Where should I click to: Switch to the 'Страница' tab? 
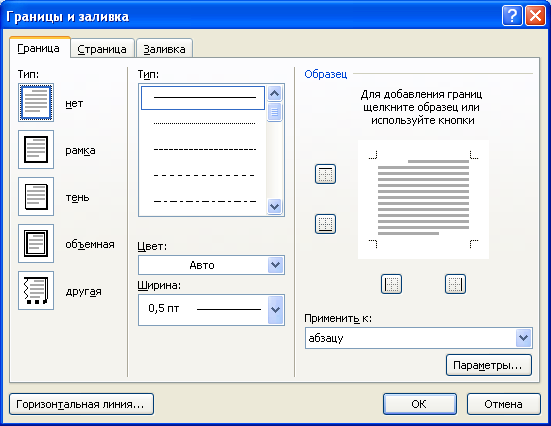point(102,49)
